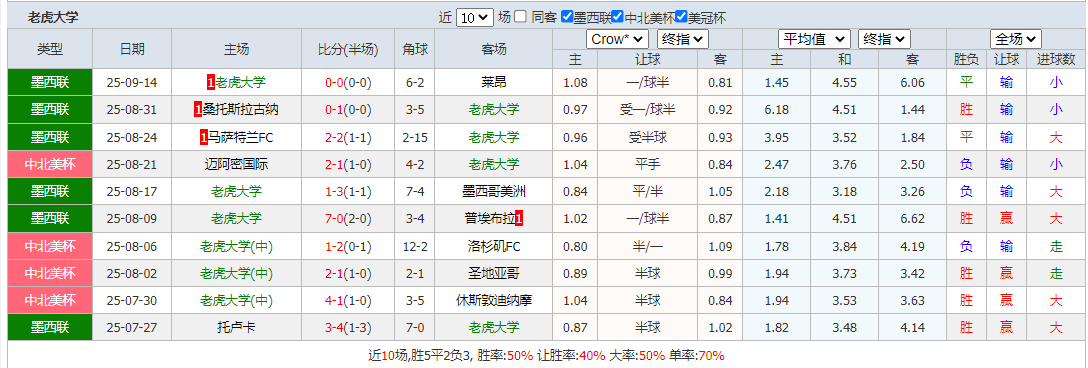Open team 迈阿密国际
Image resolution: width=1088 pixels, height=368 pixels.
237,165
